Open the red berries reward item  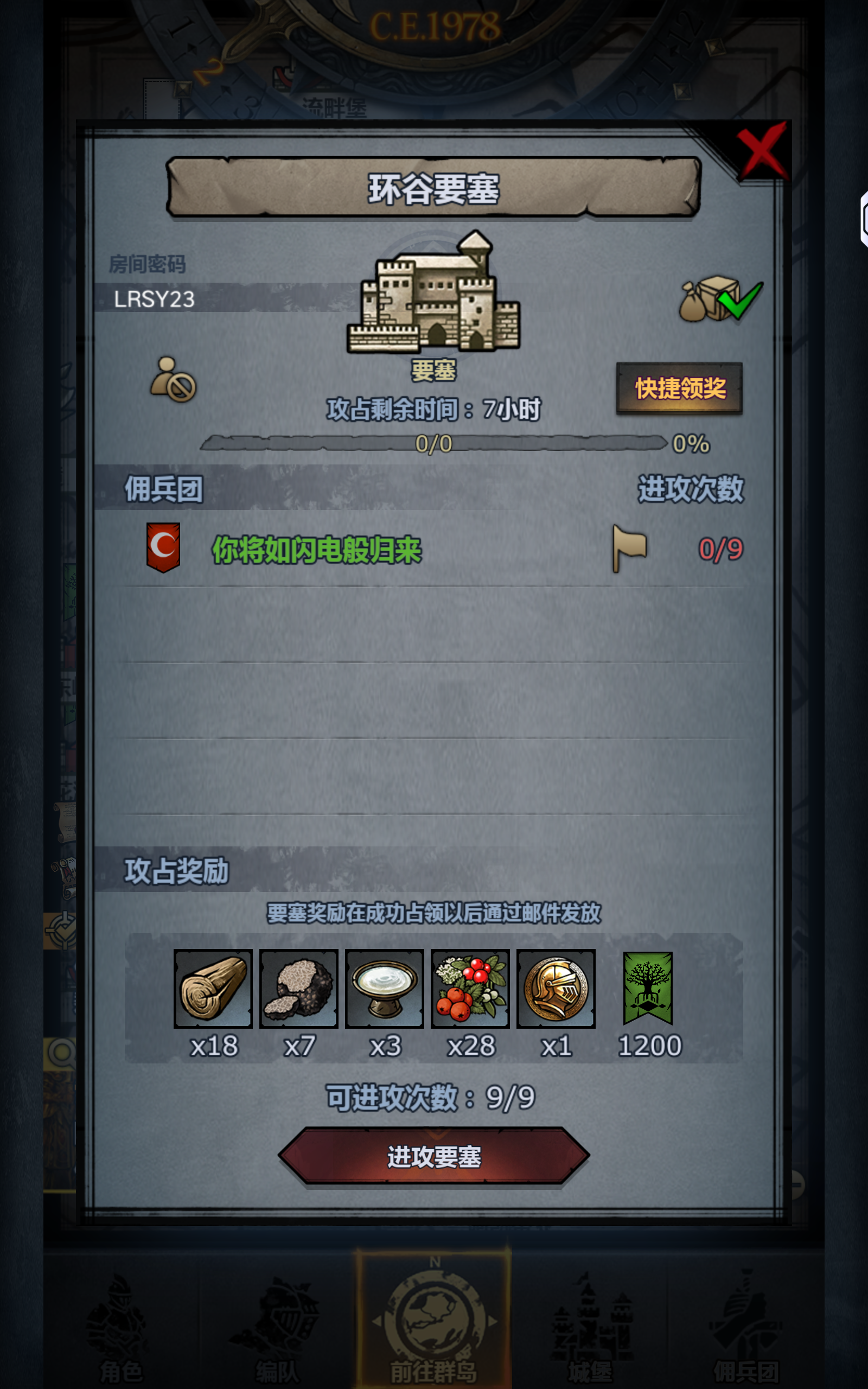(470, 989)
